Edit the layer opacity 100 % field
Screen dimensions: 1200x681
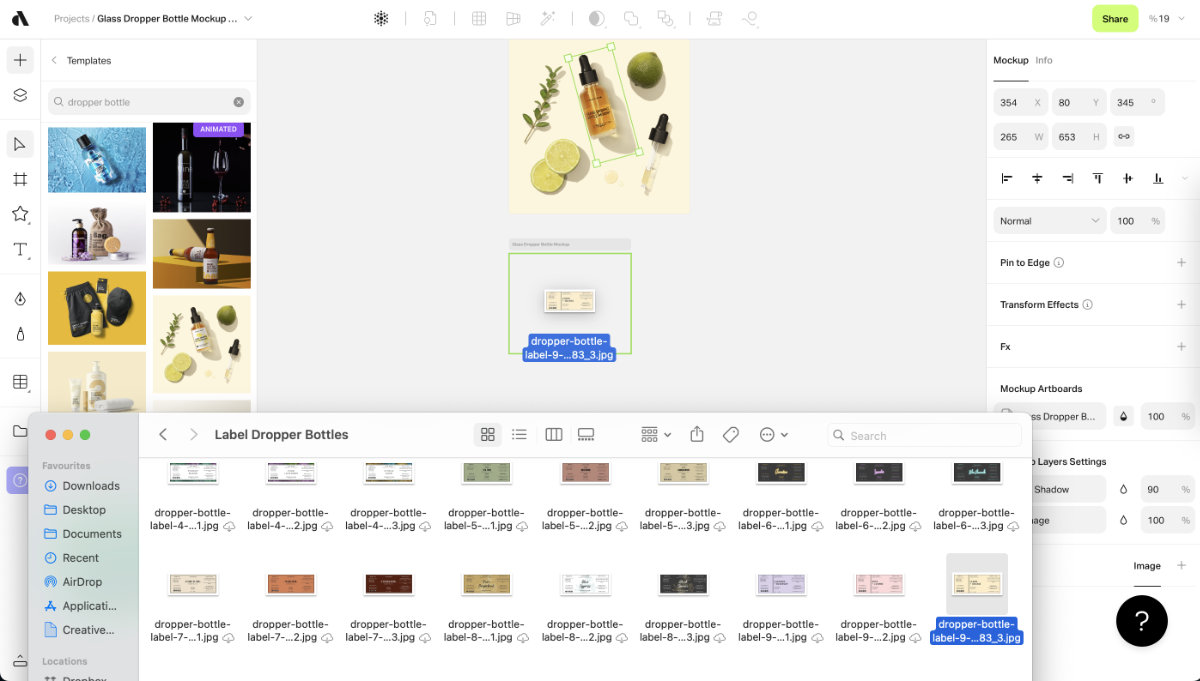[x=1138, y=221]
